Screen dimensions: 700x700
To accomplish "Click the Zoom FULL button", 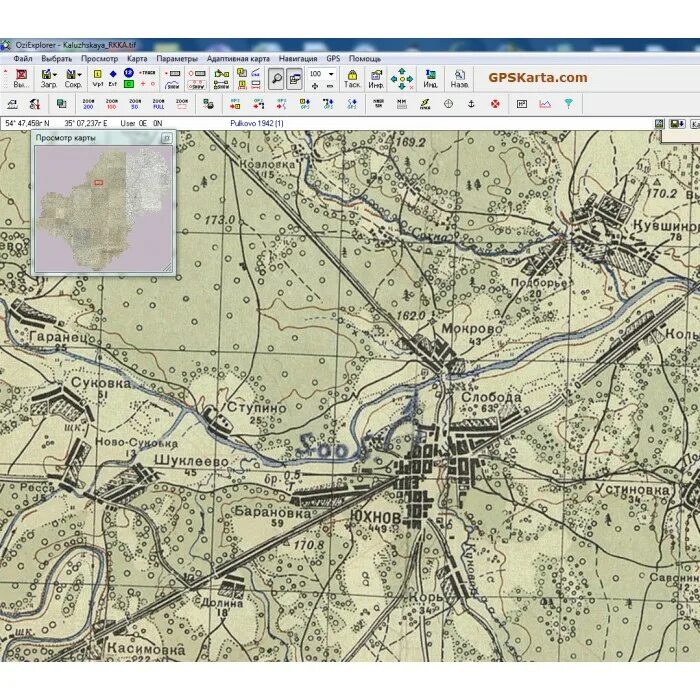I will (x=158, y=104).
